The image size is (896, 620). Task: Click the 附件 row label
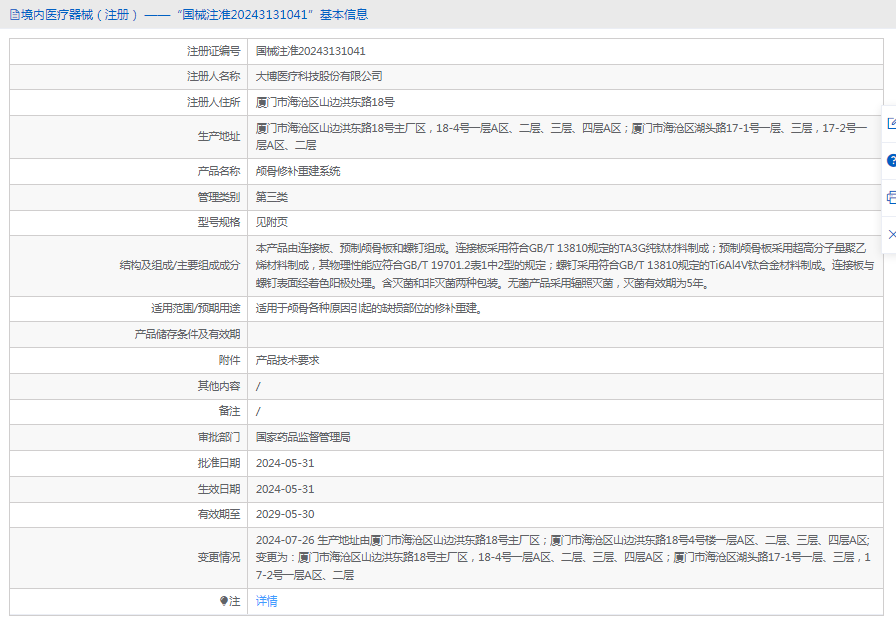(x=230, y=361)
